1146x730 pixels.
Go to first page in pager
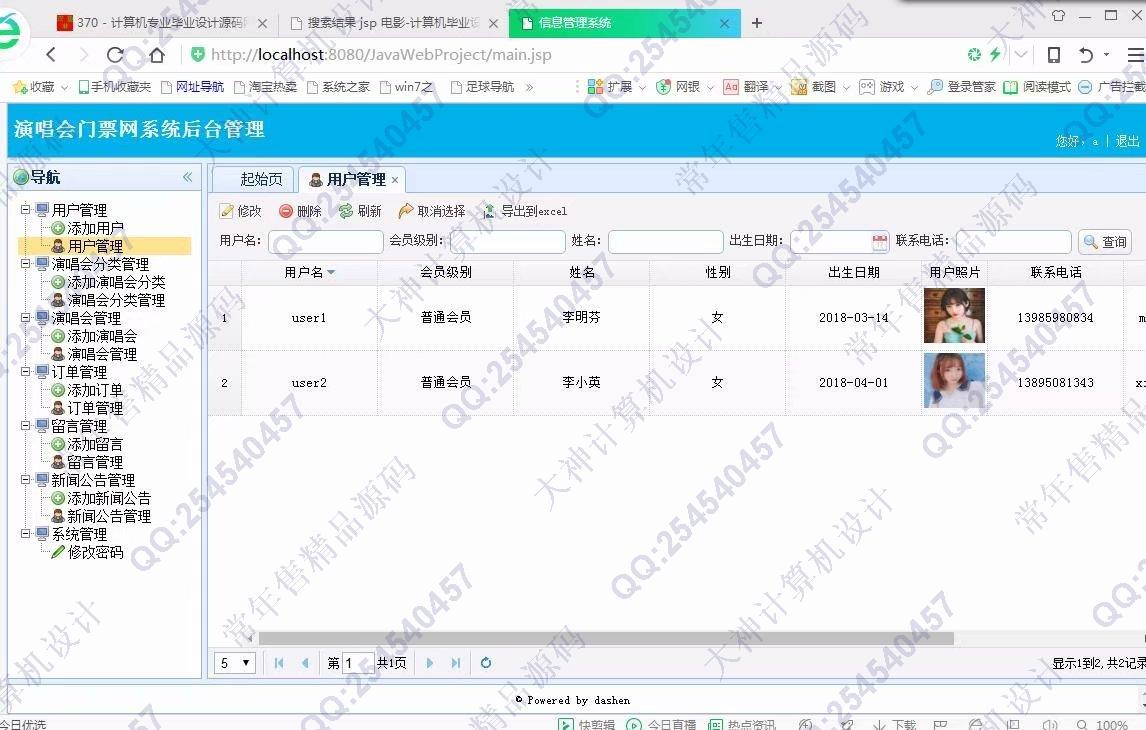(x=278, y=663)
